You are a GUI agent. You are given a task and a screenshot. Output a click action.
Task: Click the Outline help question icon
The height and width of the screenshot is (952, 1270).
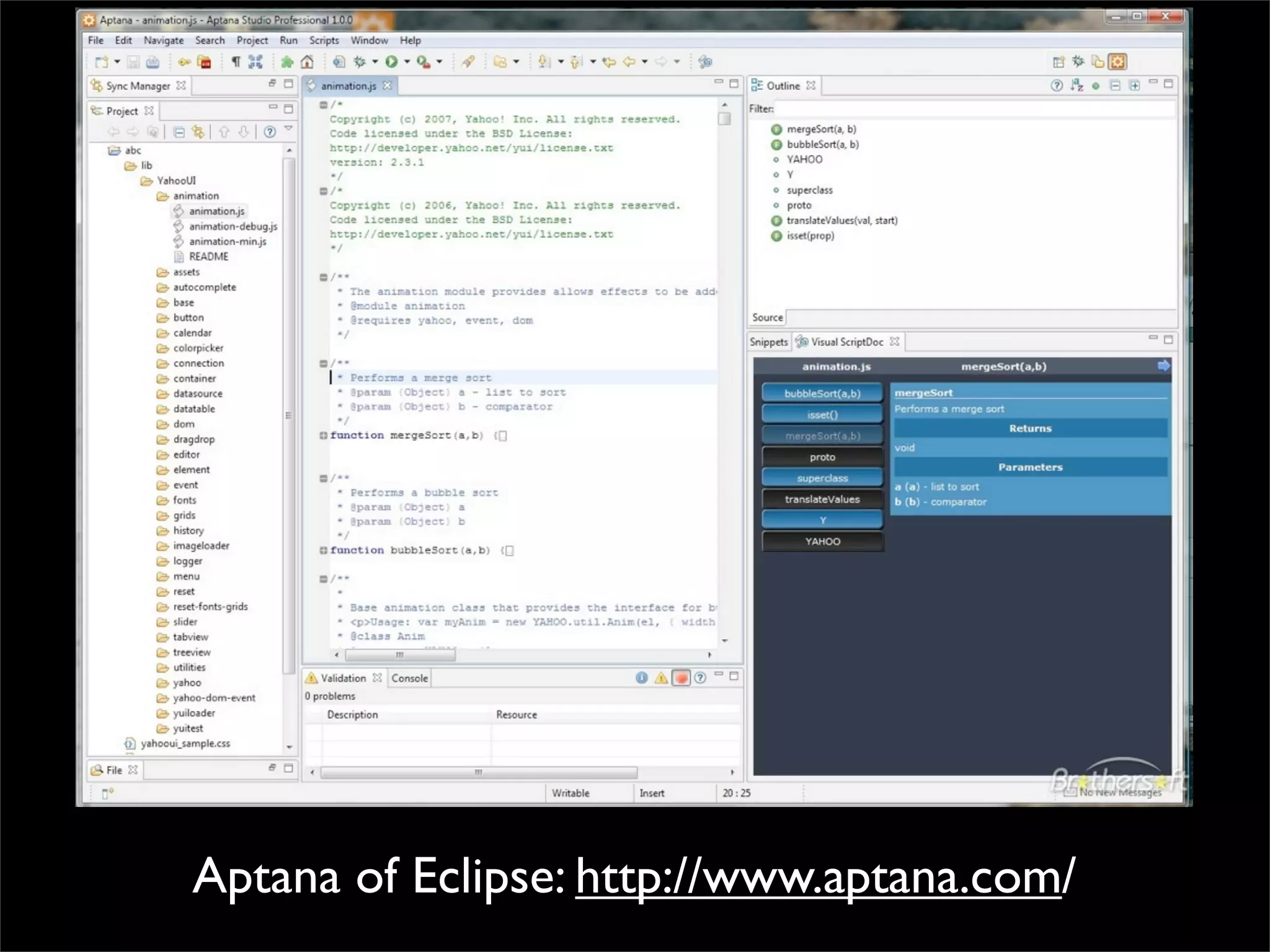coord(1057,86)
